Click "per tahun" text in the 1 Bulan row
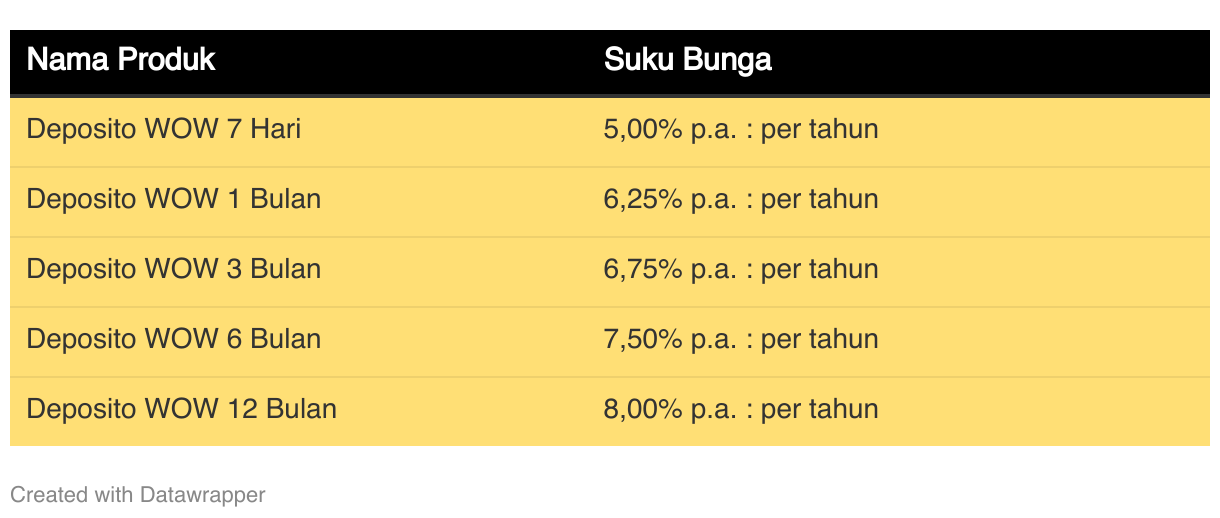 820,200
